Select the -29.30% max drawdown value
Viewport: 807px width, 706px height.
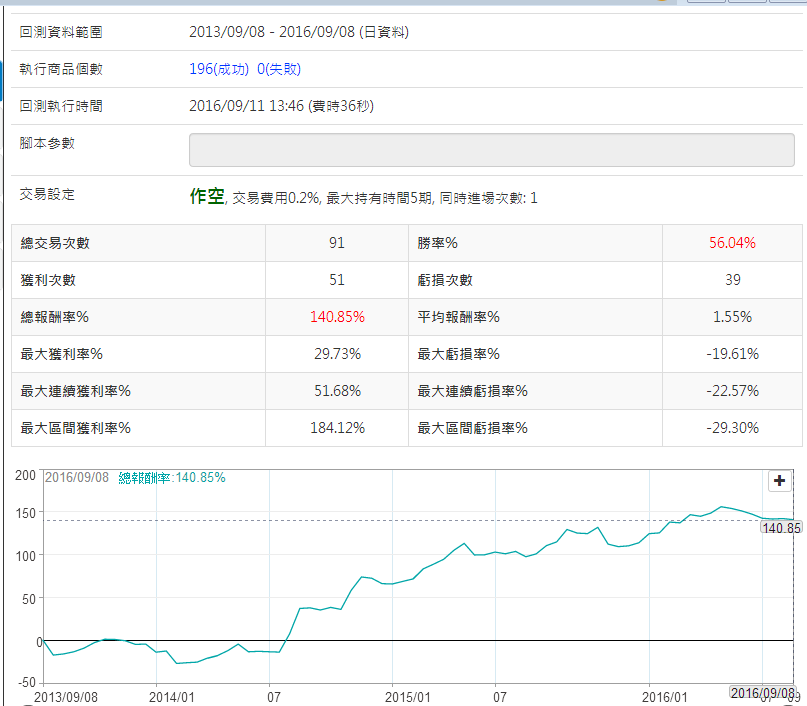pyautogui.click(x=732, y=428)
